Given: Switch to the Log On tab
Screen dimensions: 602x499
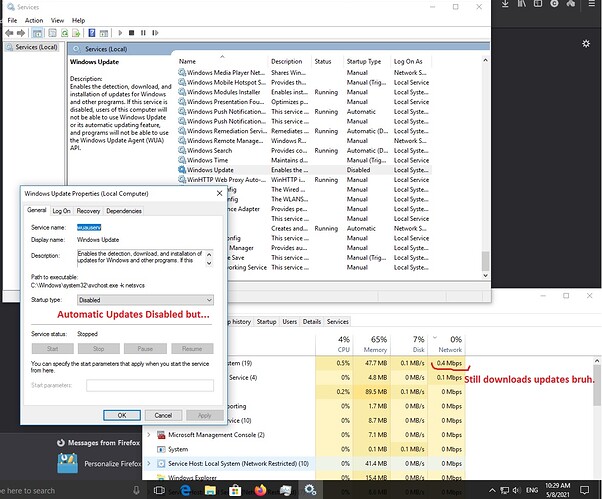Looking at the screenshot, I should pos(61,211).
